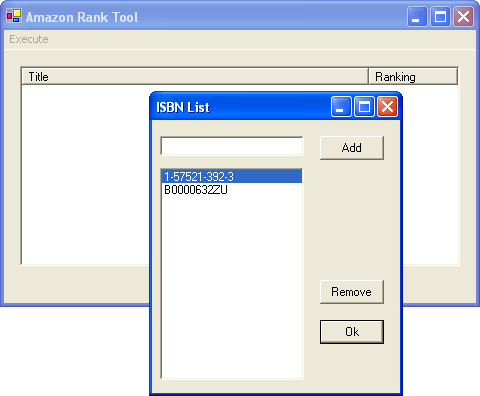Viewport: 480px width, 396px height.
Task: Maximize the ISBN List dialog
Action: tap(364, 107)
